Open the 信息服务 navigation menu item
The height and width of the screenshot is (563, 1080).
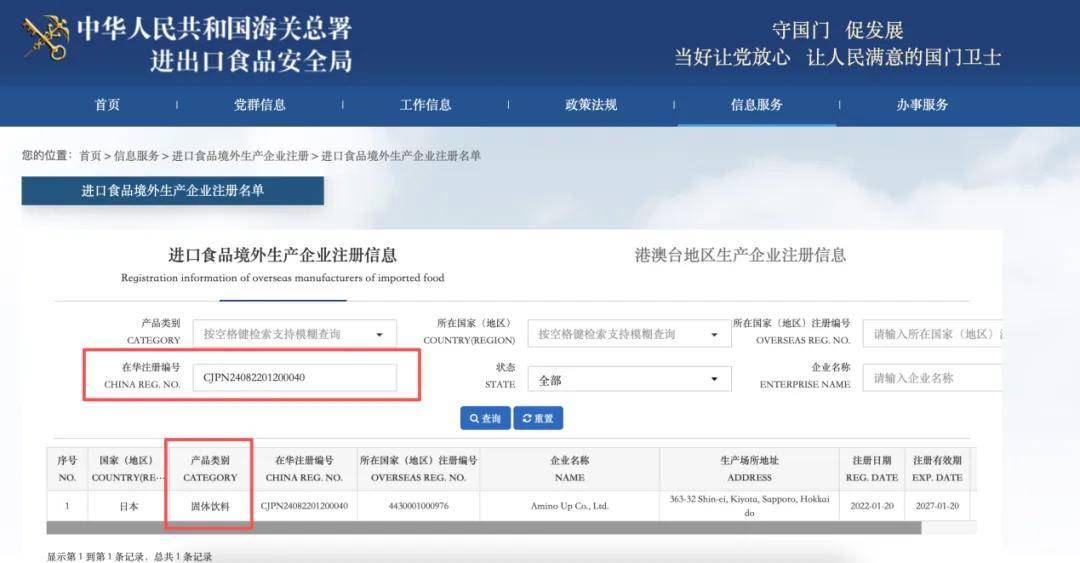(757, 105)
